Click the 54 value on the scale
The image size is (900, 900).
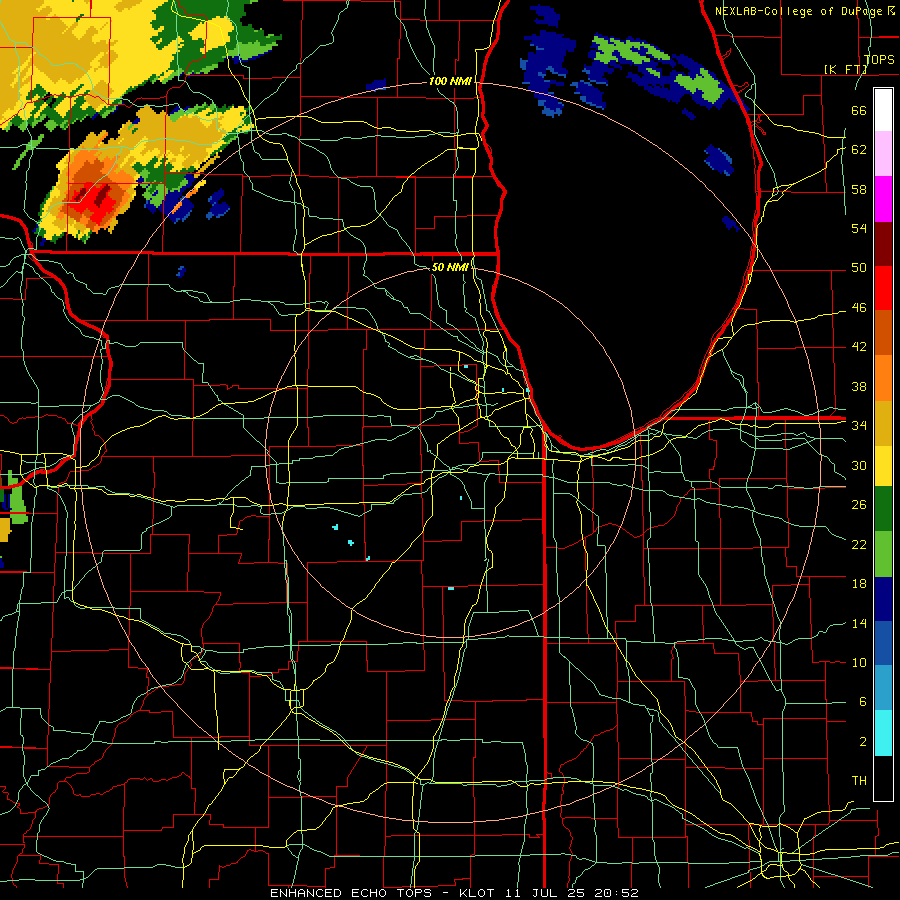coord(859,228)
